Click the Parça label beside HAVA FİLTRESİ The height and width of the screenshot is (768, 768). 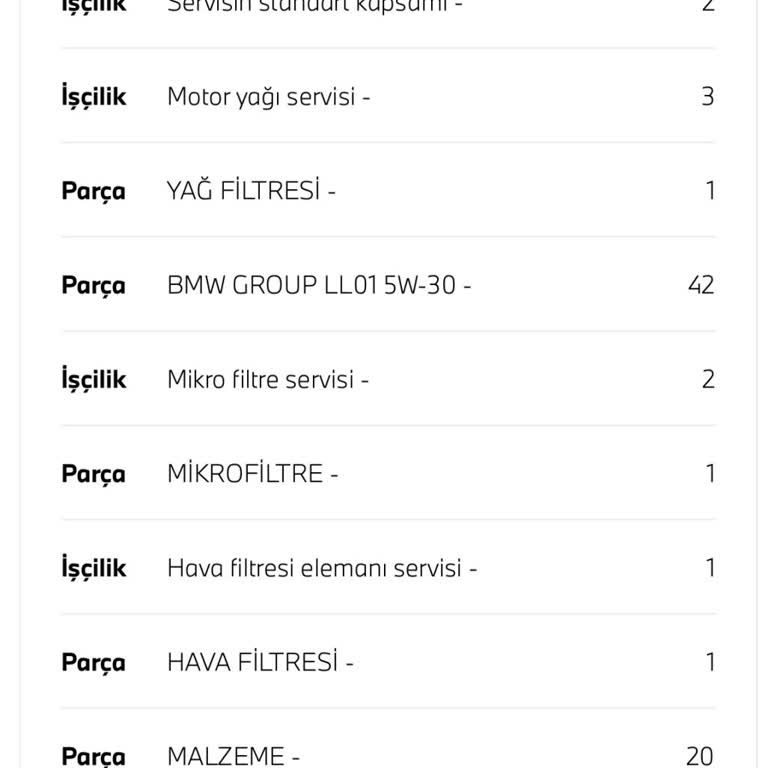point(94,662)
